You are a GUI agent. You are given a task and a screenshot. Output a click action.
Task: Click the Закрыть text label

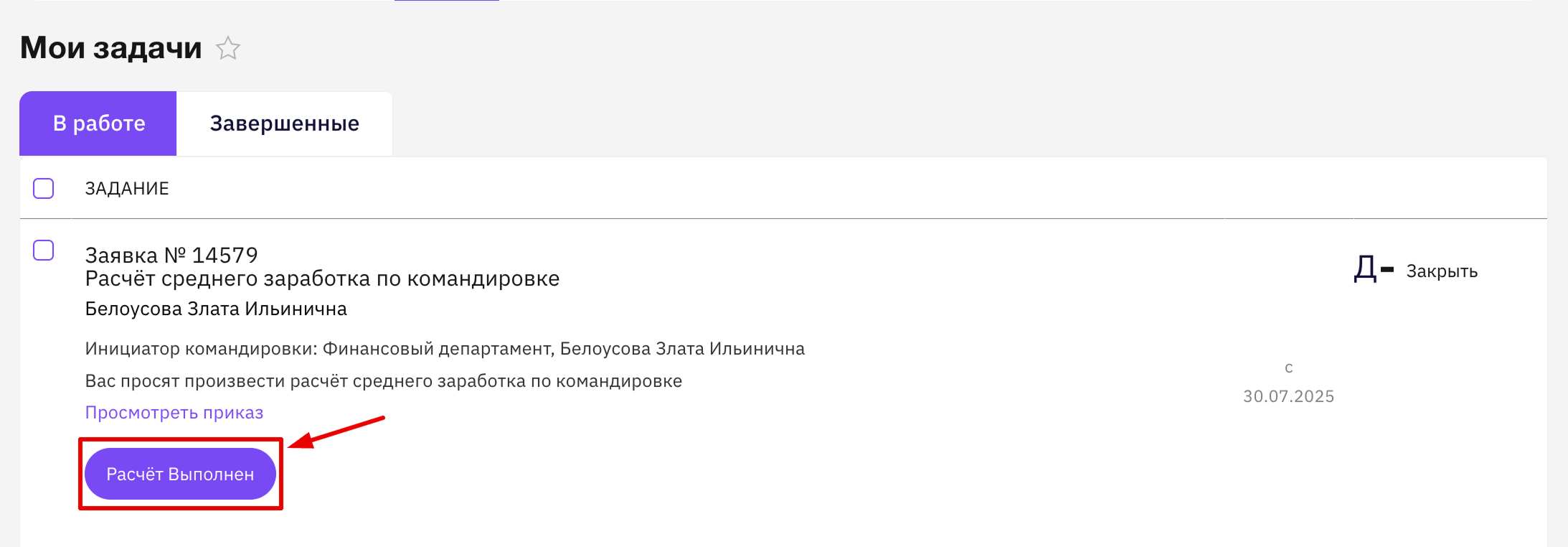coord(1442,271)
